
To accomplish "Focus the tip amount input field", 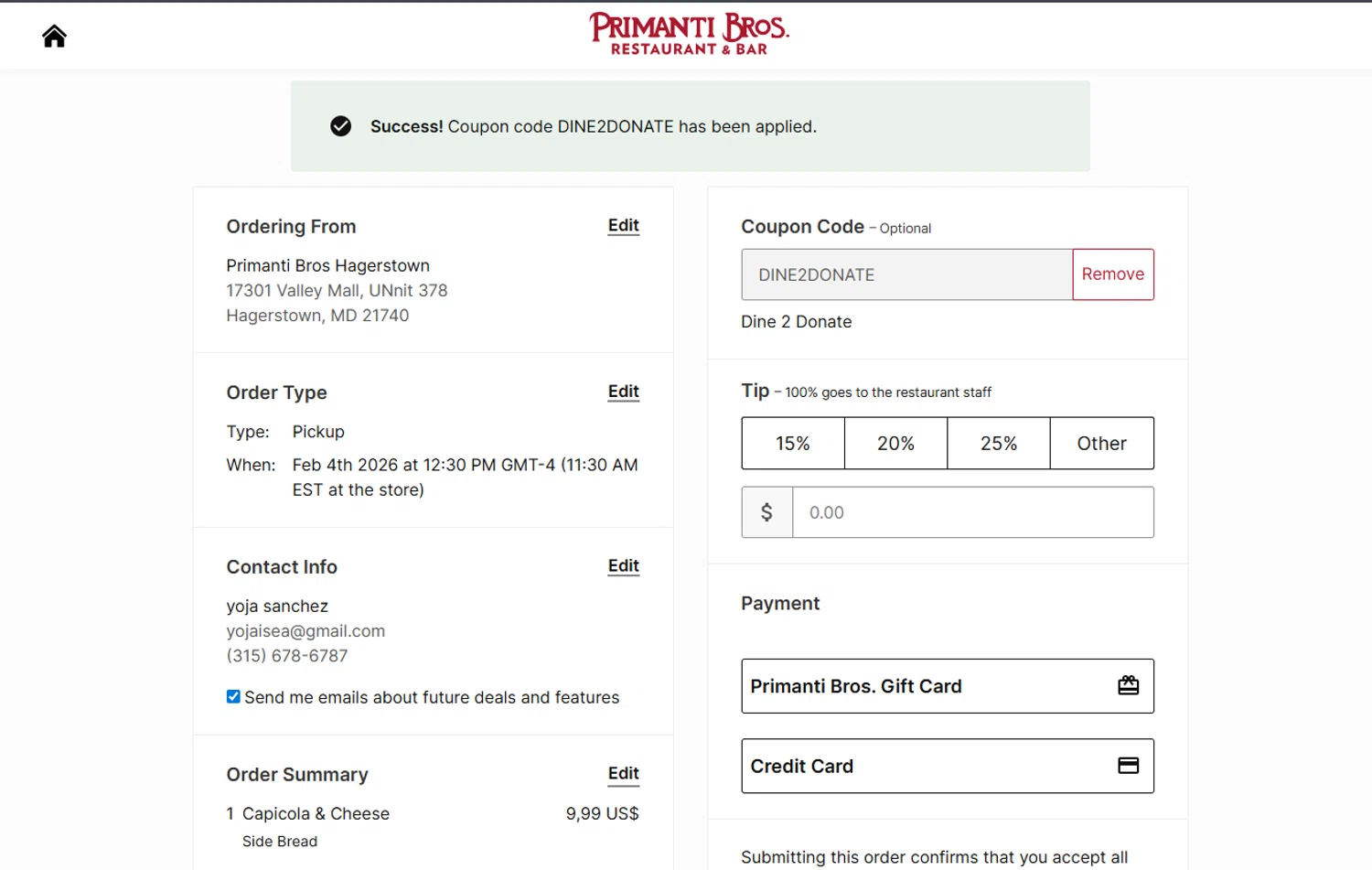I will click(x=973, y=512).
